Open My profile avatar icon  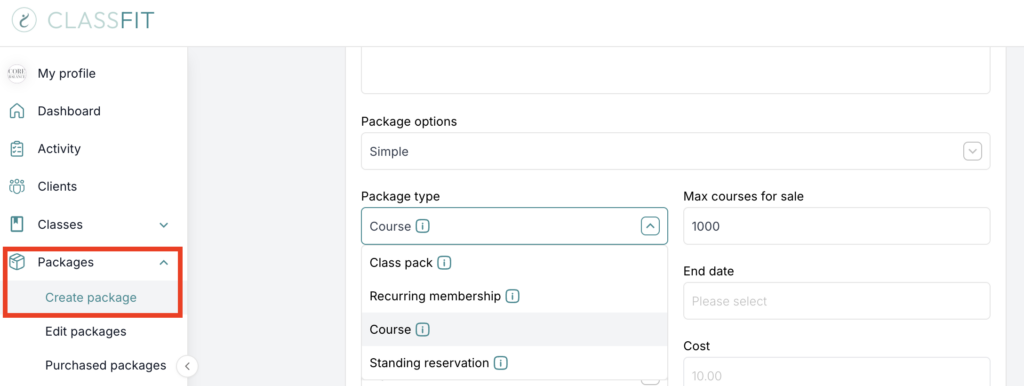pyautogui.click(x=17, y=73)
